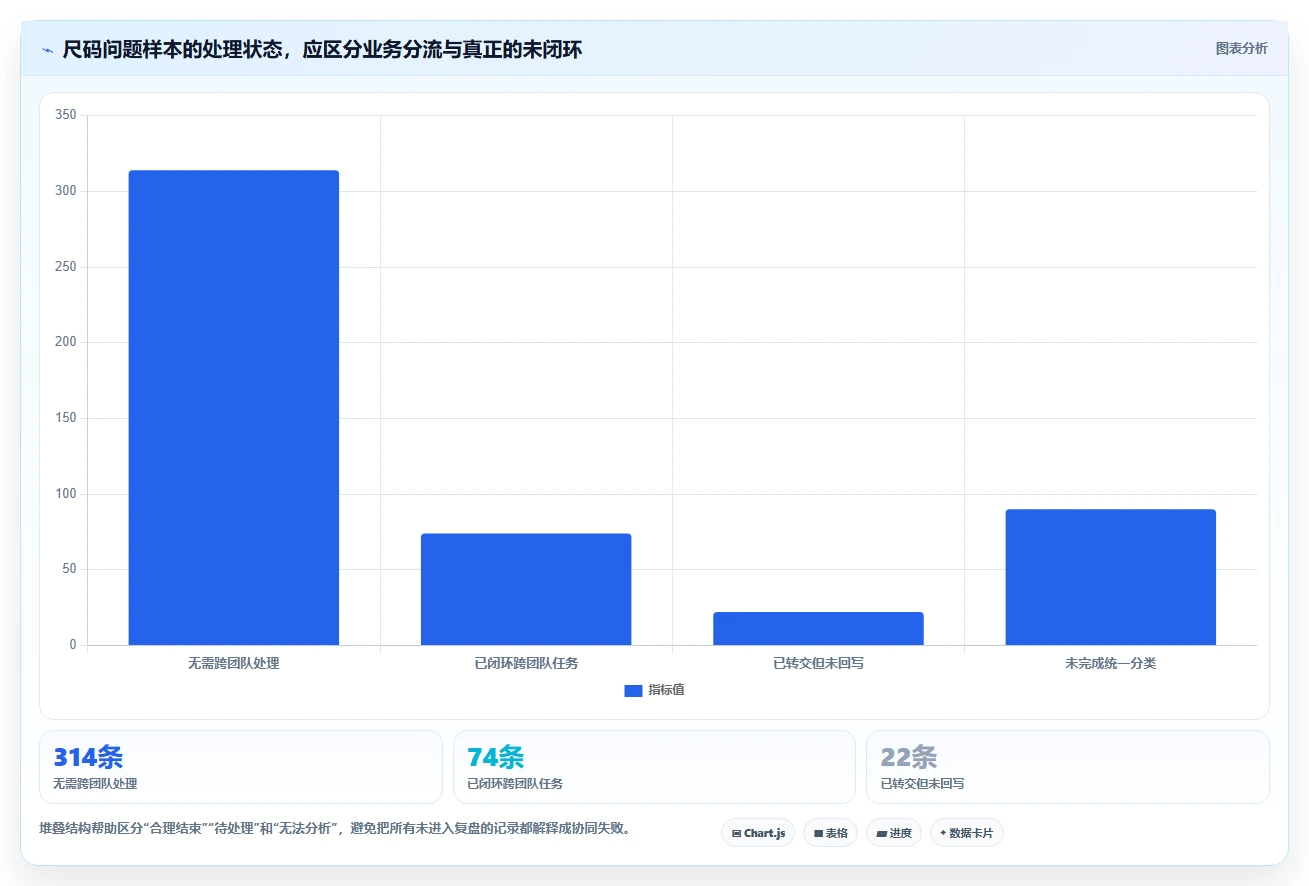Click the 进度 tag chip
The width and height of the screenshot is (1309, 886).
tap(893, 833)
